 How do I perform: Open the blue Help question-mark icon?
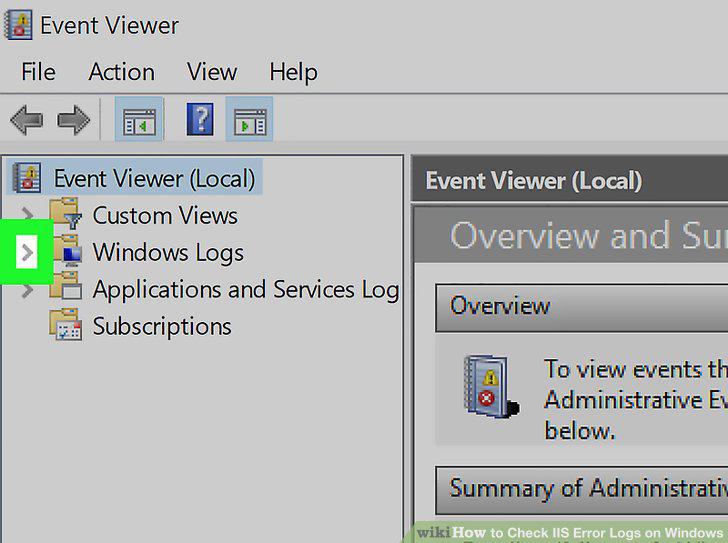pos(200,119)
